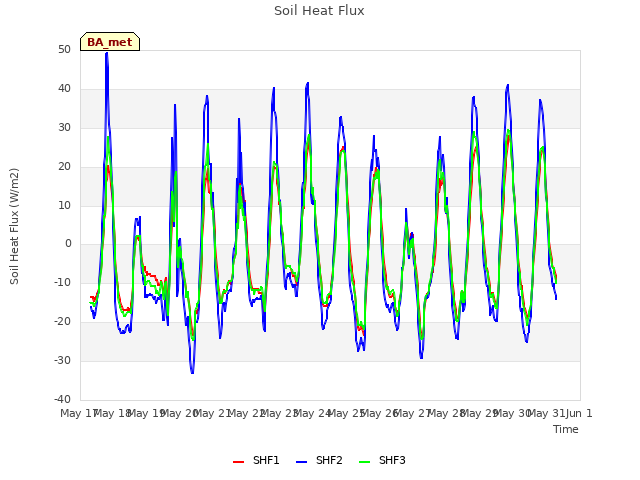This screenshot has height=480, width=640.
Task: Click the Time x-axis title
Action: [x=566, y=429]
